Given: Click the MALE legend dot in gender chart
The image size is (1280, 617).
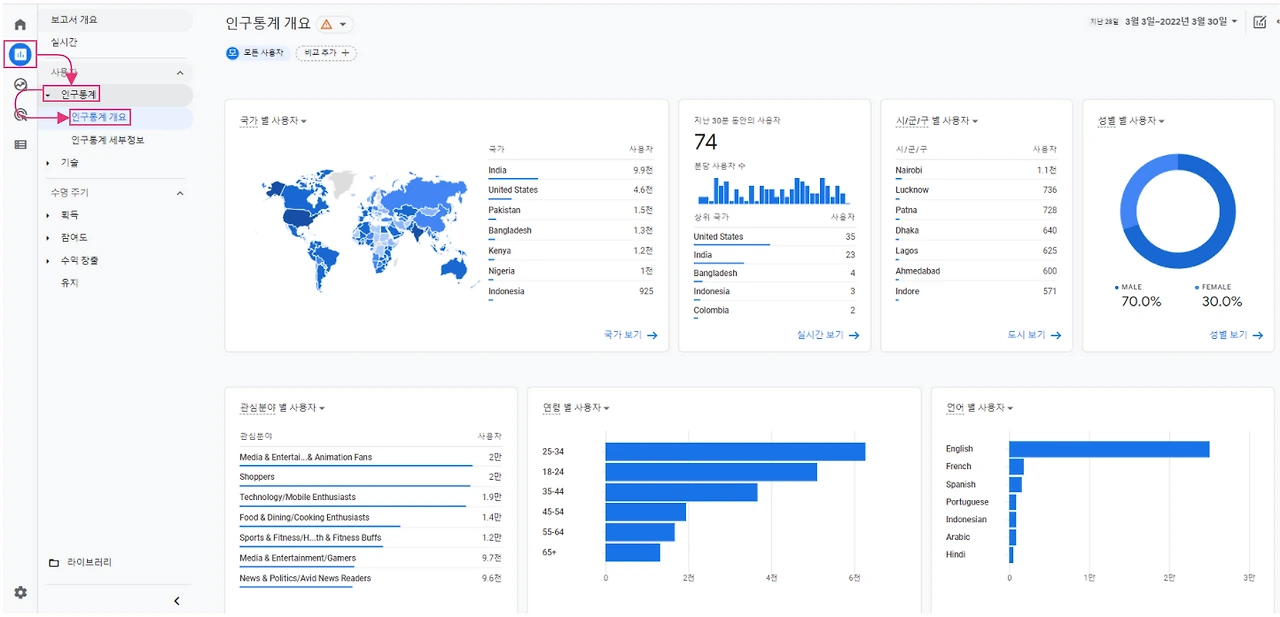Looking at the screenshot, I should click(1117, 287).
